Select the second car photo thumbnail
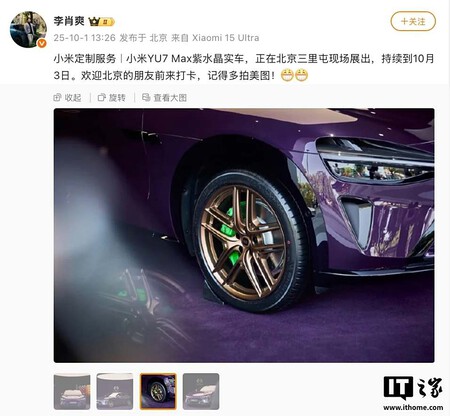The height and width of the screenshot is (416, 450). tap(115, 392)
